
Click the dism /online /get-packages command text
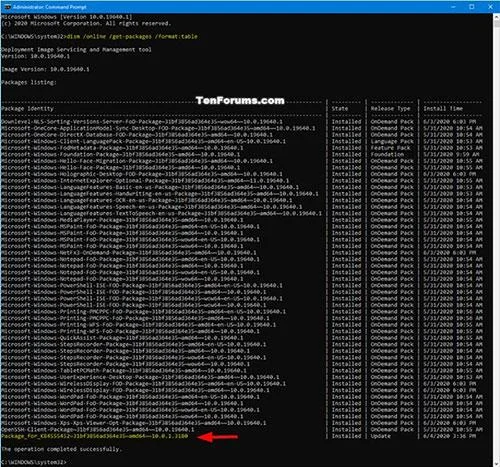point(132,36)
